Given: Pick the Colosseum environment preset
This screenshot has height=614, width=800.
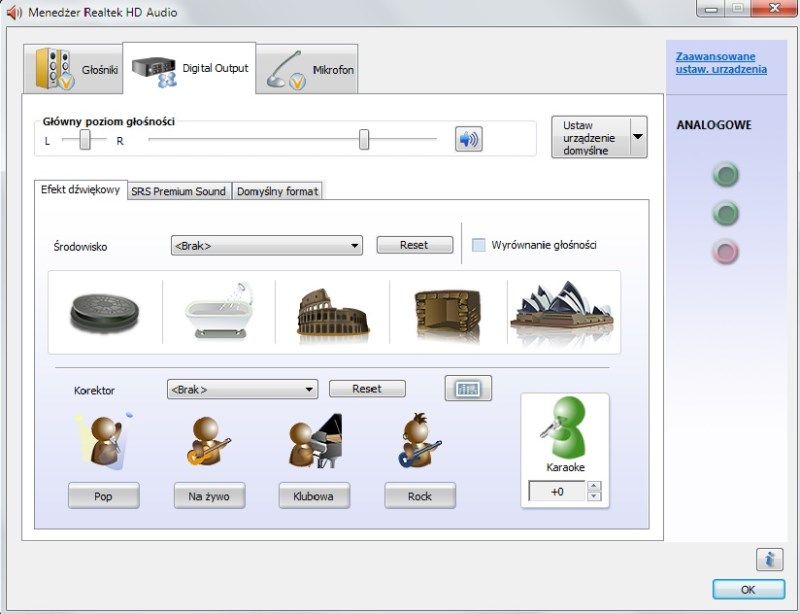Looking at the screenshot, I should point(333,313).
